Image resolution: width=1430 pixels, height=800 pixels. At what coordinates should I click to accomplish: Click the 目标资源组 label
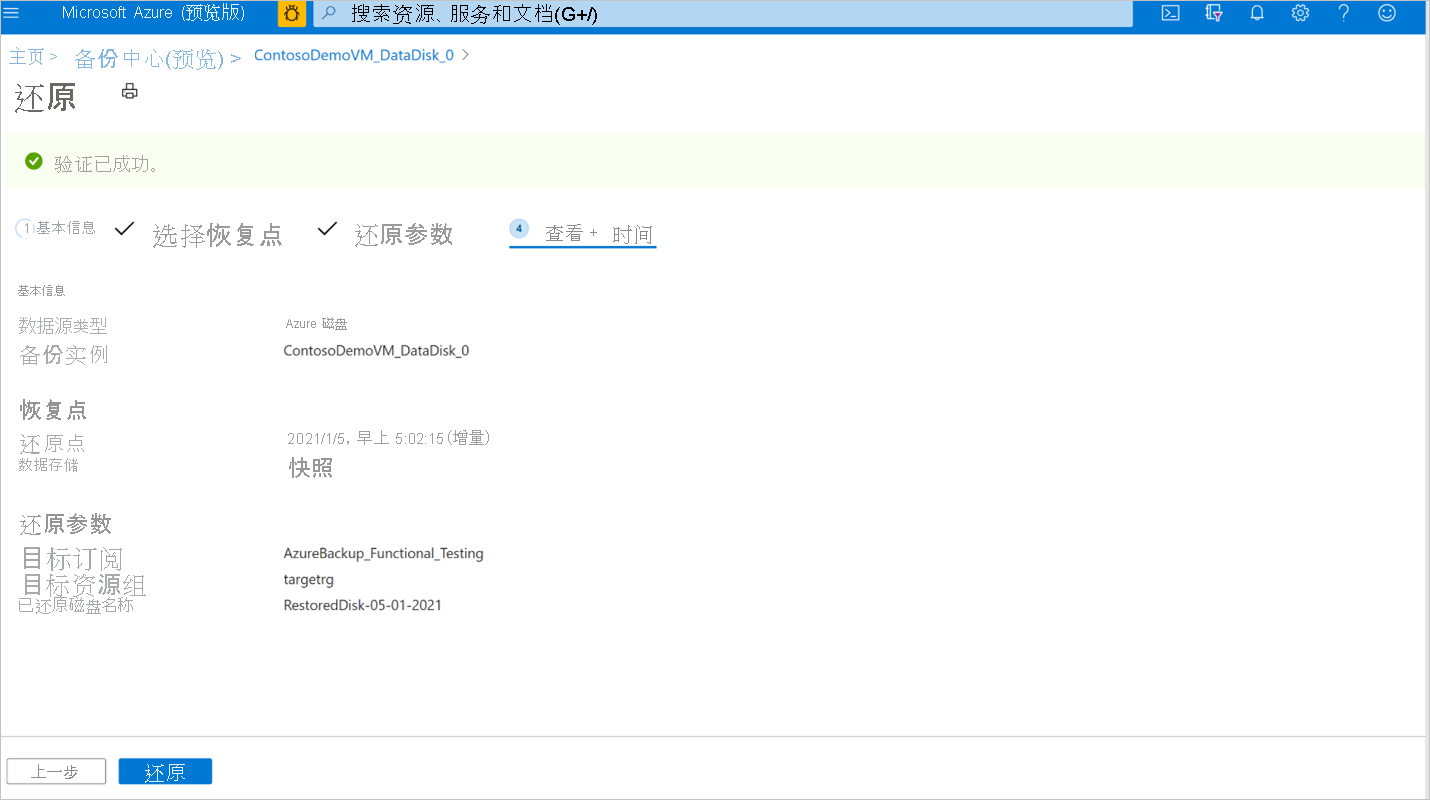tap(84, 585)
